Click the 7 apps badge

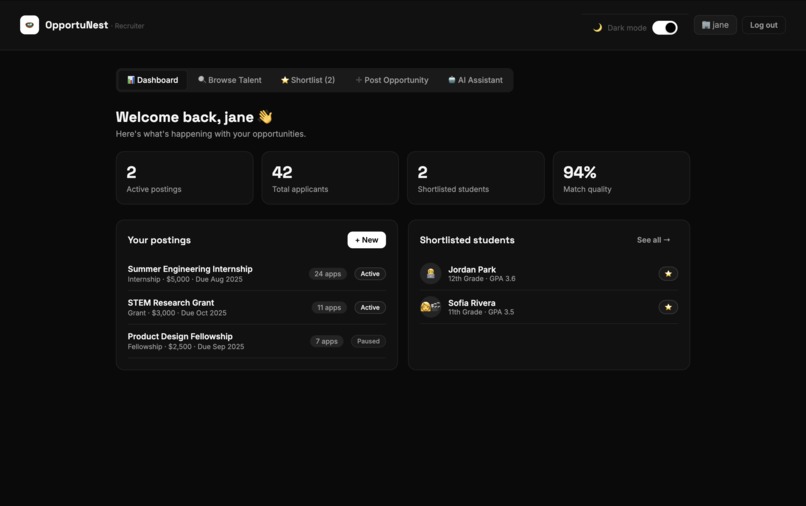tap(326, 341)
